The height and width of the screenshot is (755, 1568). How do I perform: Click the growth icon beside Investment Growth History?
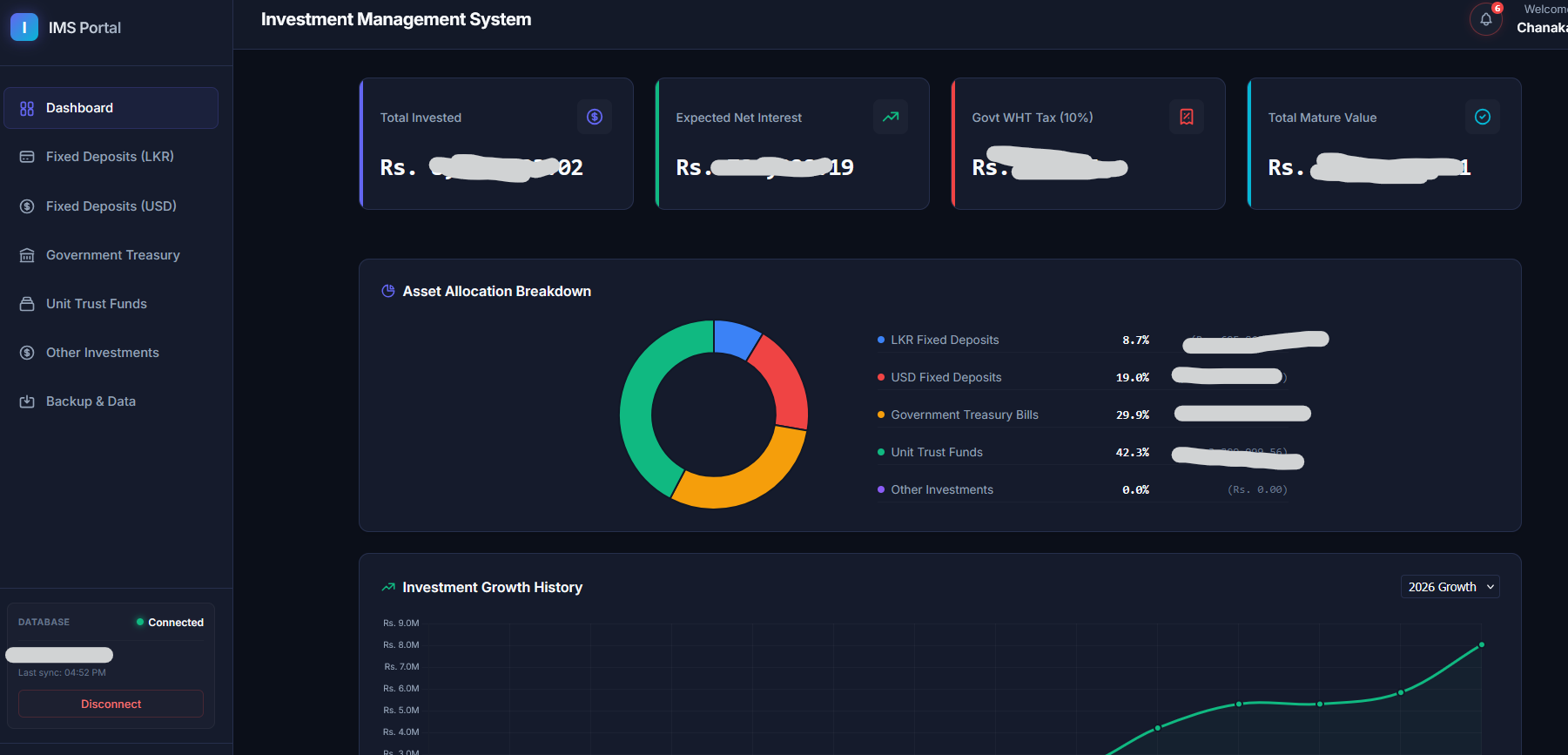[x=388, y=587]
